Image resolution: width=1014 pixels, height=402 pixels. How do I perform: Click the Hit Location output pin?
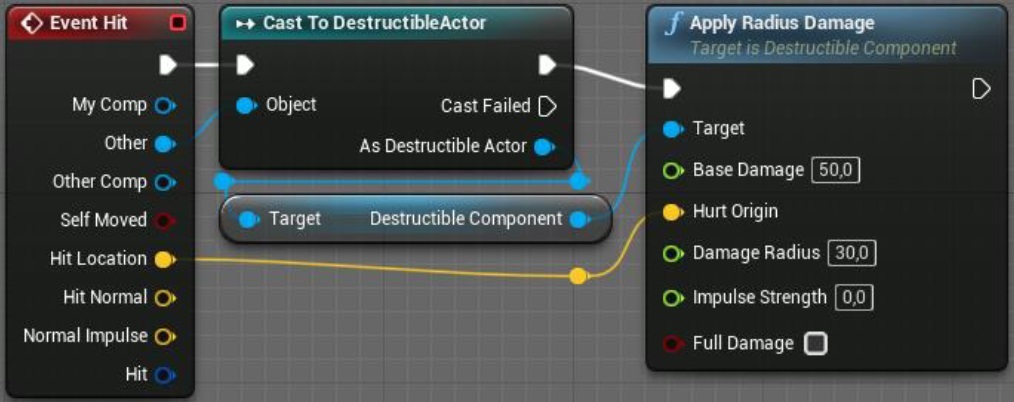(x=165, y=259)
